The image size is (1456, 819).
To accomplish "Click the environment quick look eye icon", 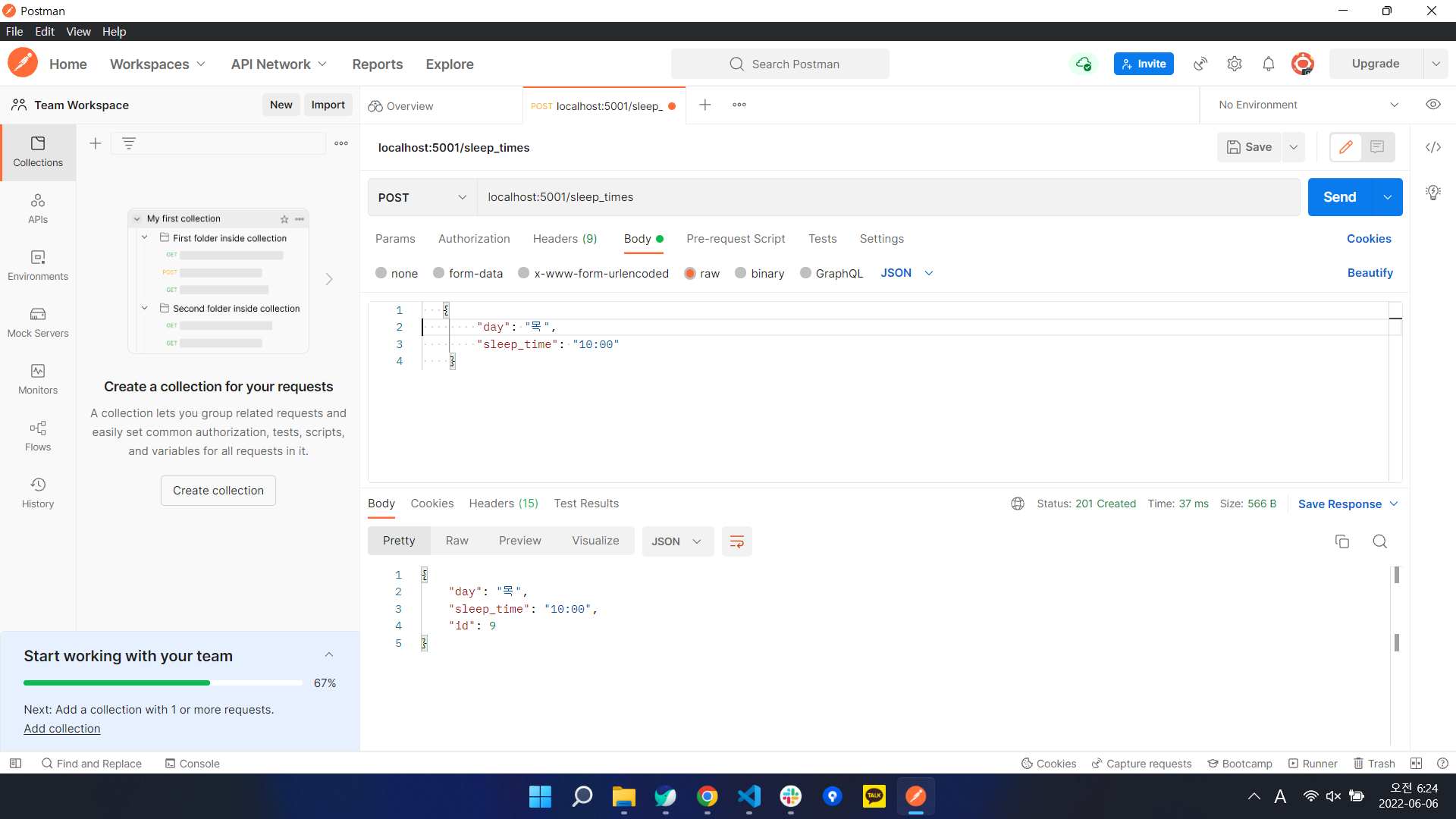I will [x=1433, y=105].
